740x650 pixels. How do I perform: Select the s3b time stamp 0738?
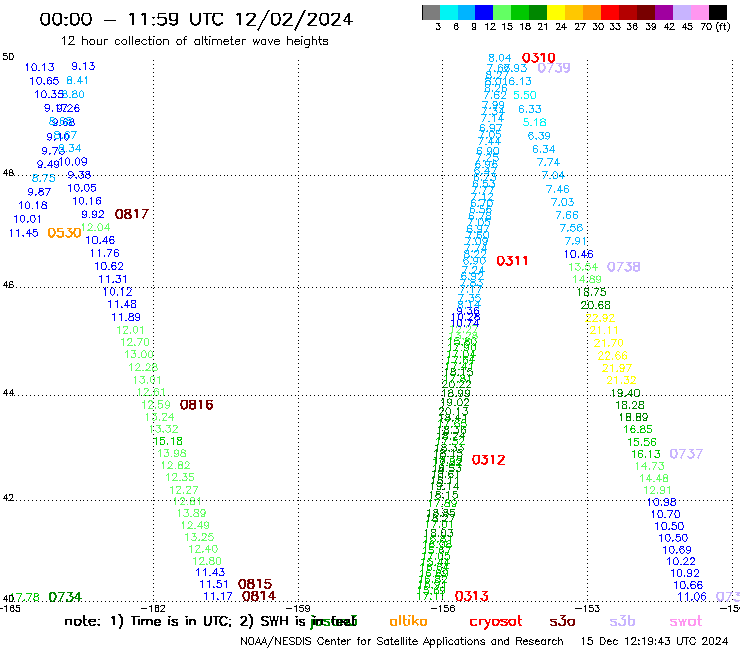coord(623,267)
